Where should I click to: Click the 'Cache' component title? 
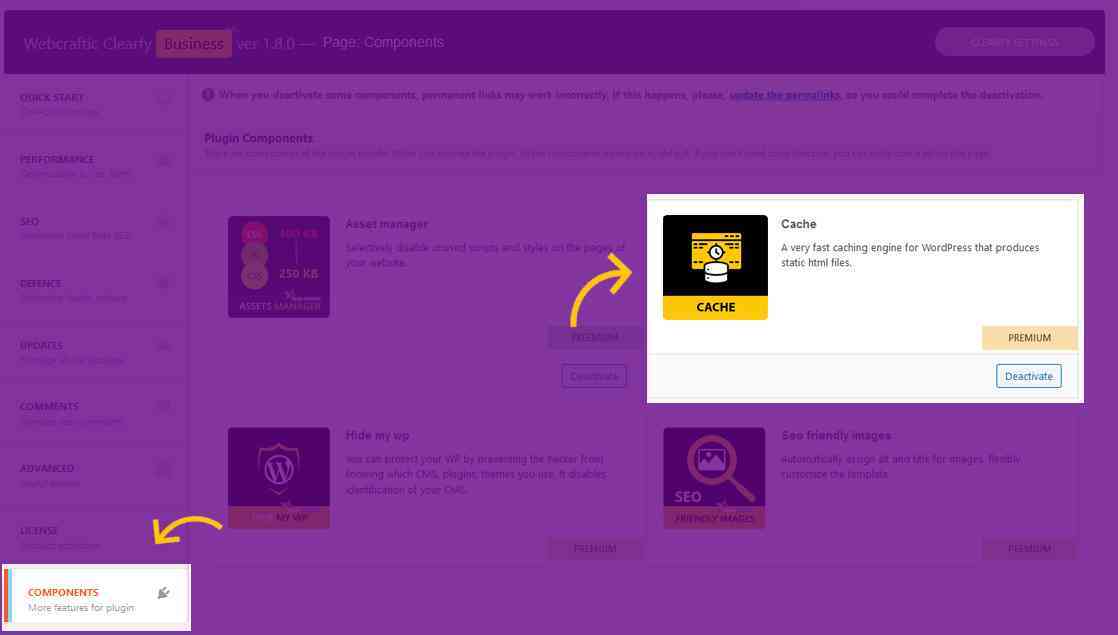(799, 224)
